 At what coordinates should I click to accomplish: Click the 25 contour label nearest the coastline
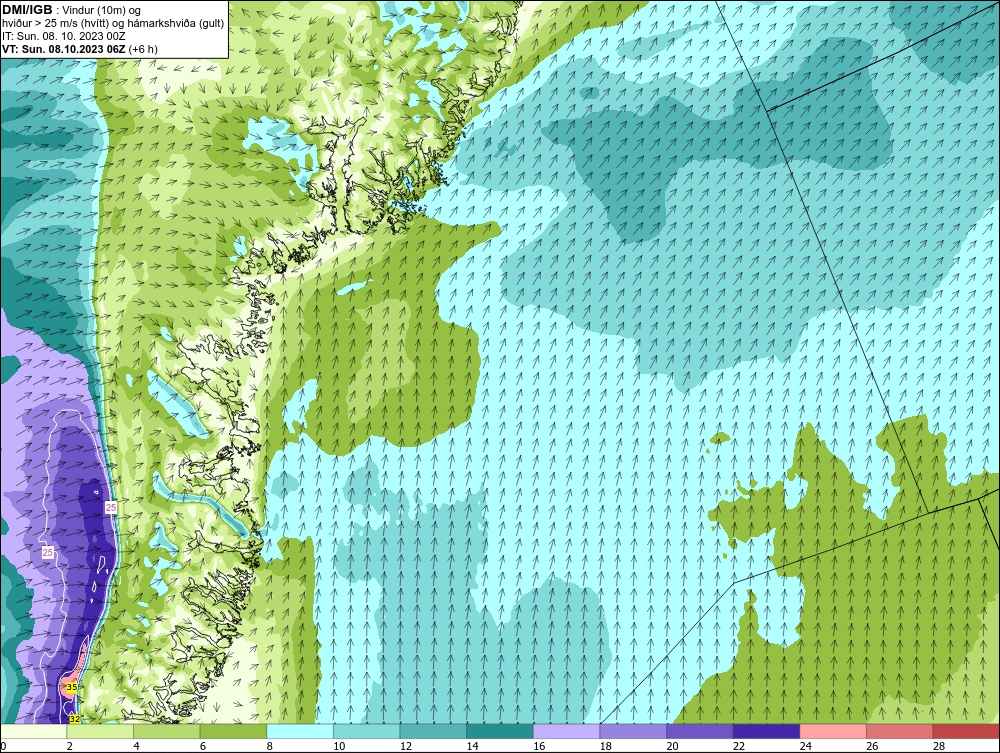(x=111, y=508)
